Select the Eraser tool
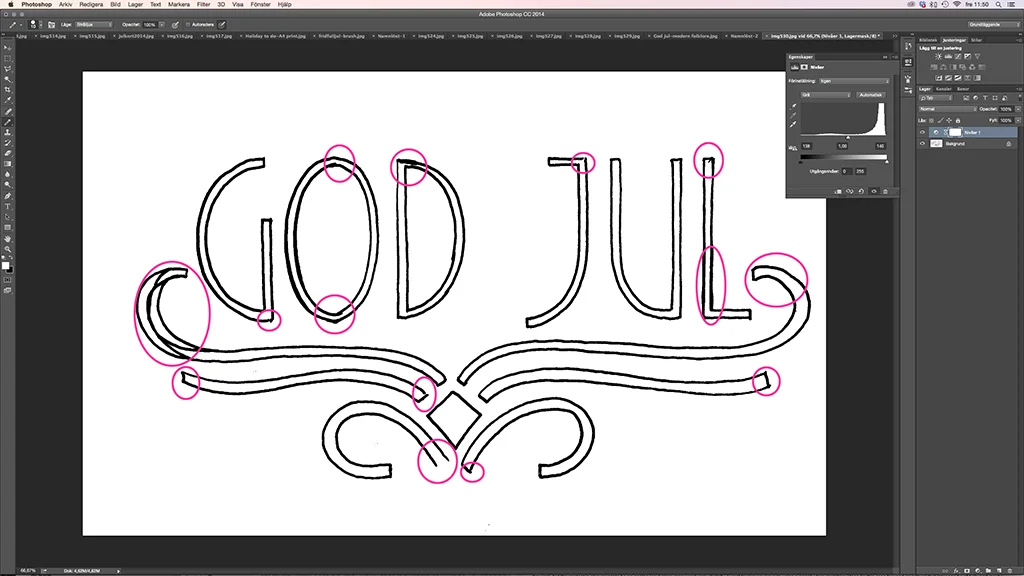The height and width of the screenshot is (576, 1024). (x=8, y=153)
